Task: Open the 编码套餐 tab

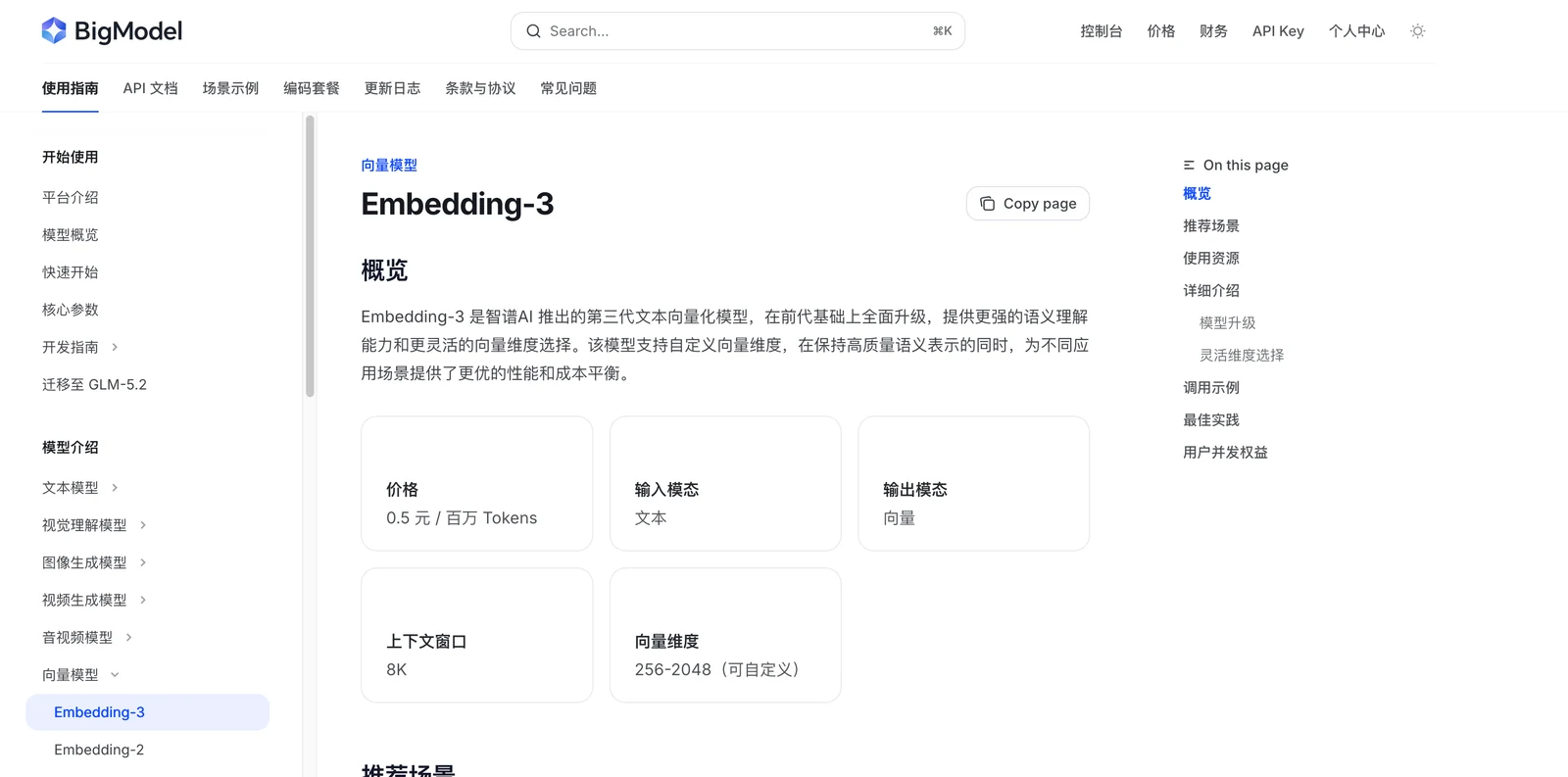Action: pyautogui.click(x=312, y=88)
